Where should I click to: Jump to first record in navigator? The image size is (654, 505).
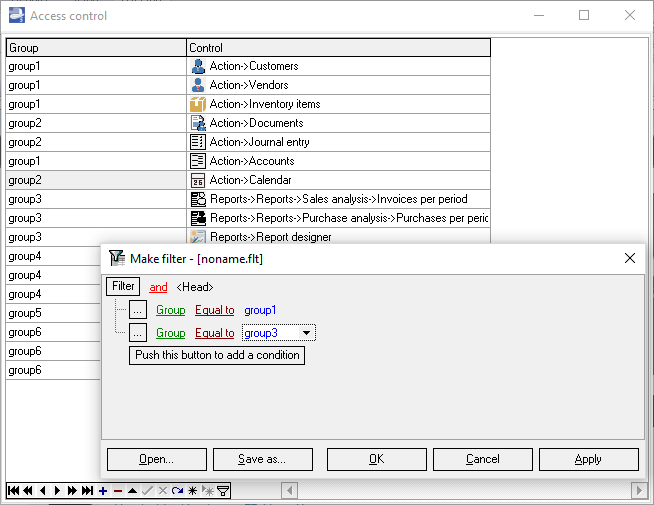tap(13, 491)
